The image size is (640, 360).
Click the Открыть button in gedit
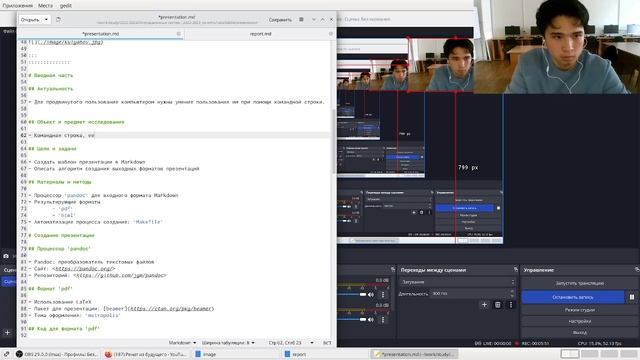click(x=30, y=20)
